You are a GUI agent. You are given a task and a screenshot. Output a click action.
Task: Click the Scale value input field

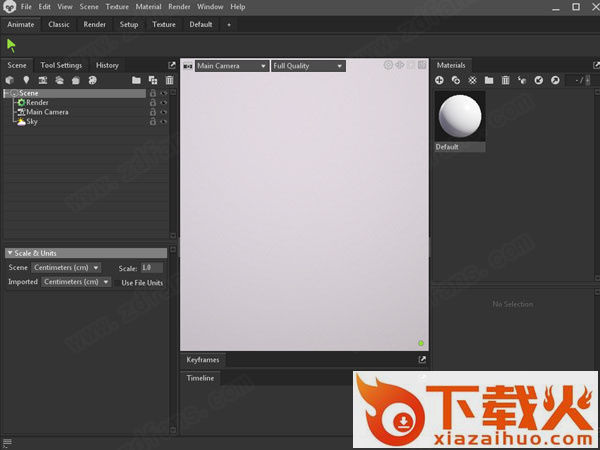pyautogui.click(x=152, y=268)
